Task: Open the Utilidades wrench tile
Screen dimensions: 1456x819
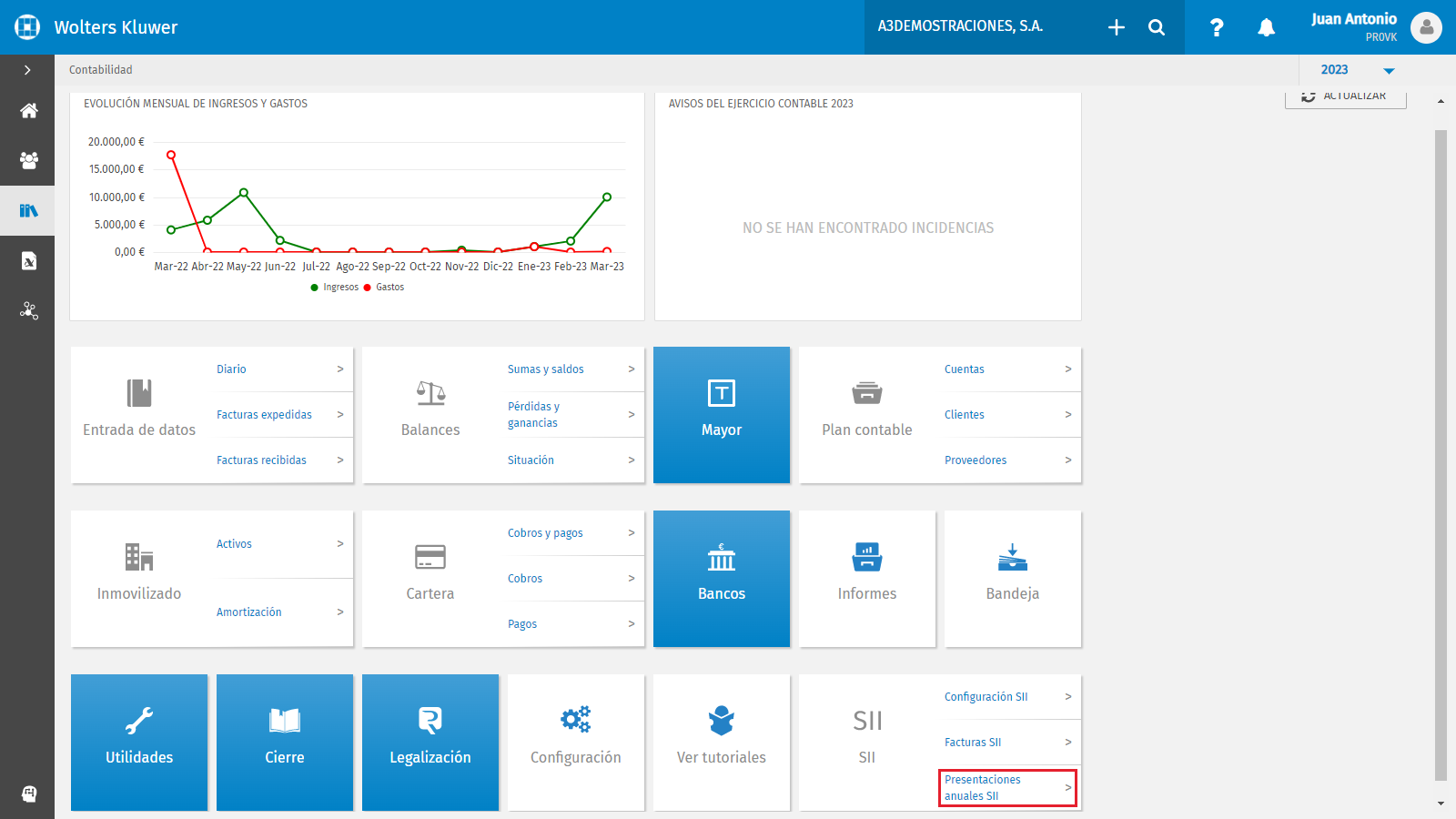Action: point(139,743)
